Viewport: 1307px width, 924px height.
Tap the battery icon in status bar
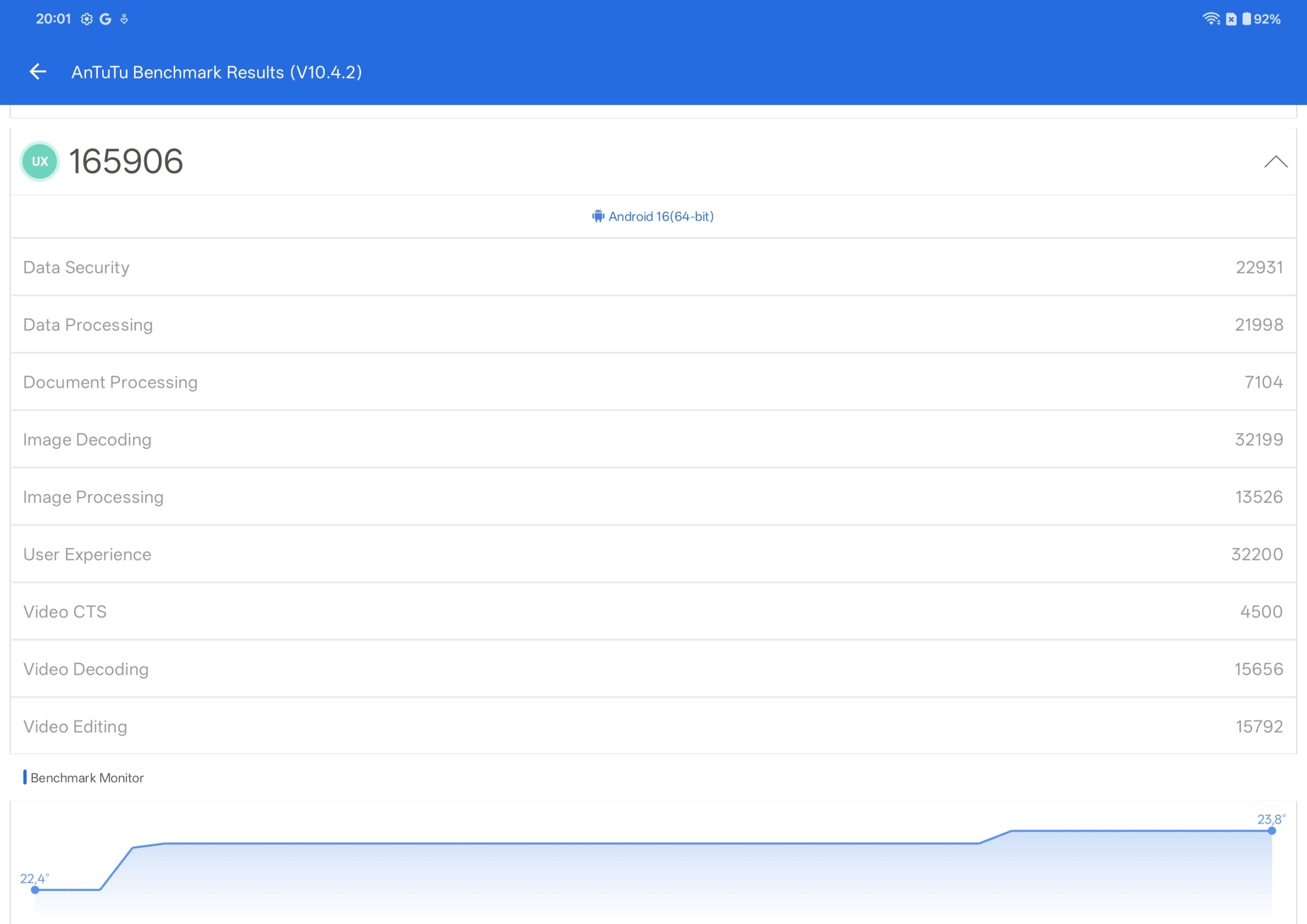(1247, 19)
